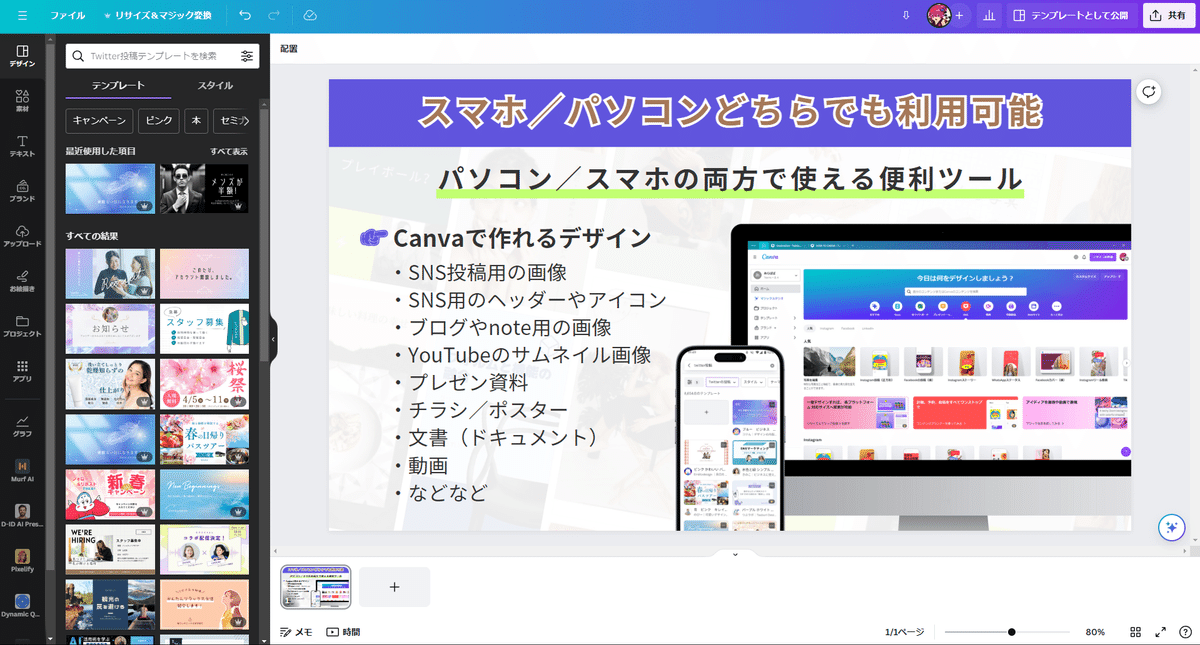Open the テキスト text panel
The image size is (1200, 645).
pos(23,146)
